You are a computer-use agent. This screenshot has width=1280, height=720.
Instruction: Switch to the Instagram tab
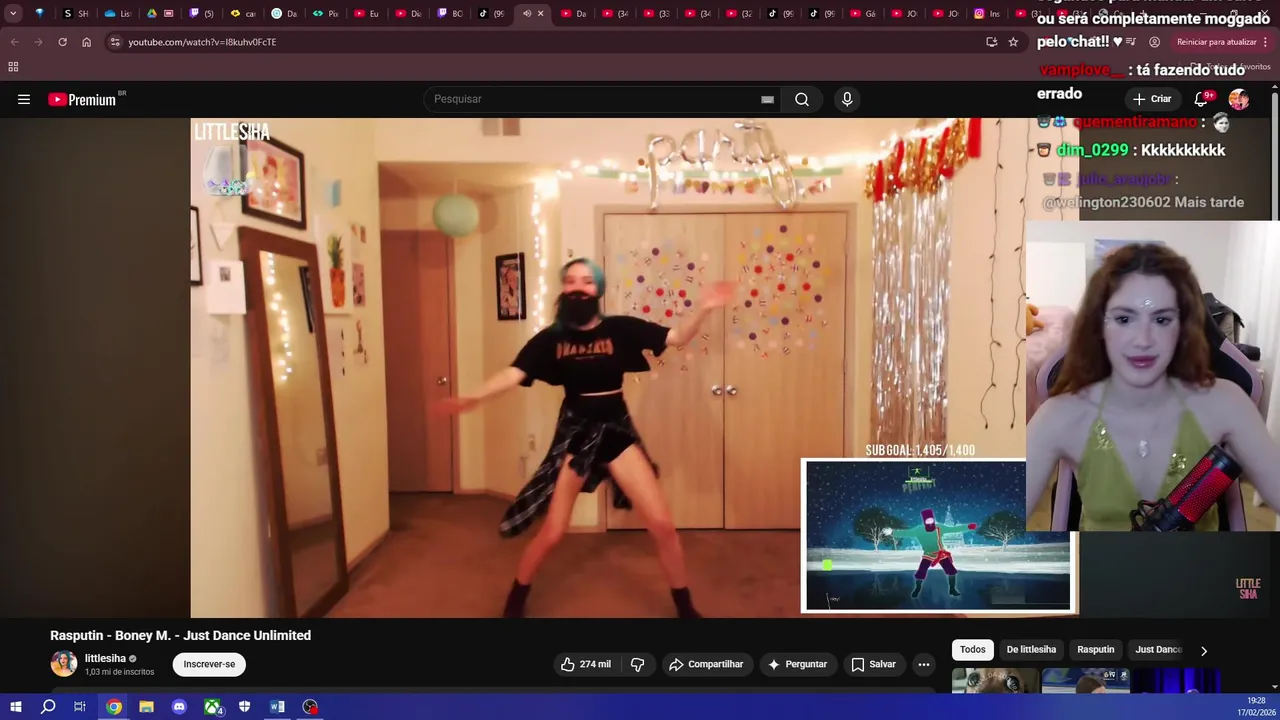987,14
